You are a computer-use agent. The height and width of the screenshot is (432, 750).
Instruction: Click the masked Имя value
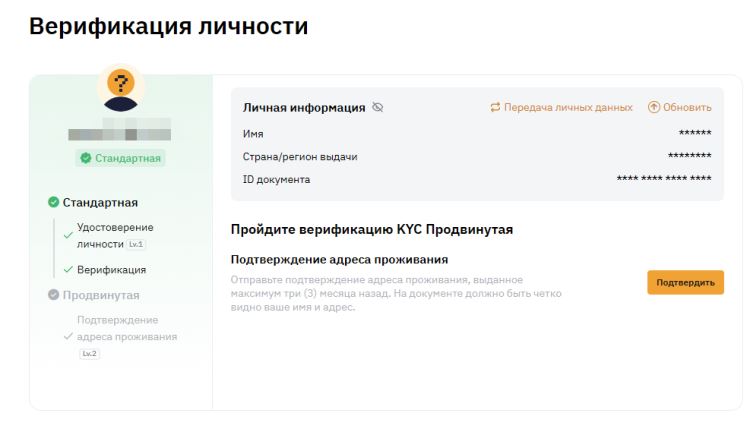pyautogui.click(x=695, y=133)
